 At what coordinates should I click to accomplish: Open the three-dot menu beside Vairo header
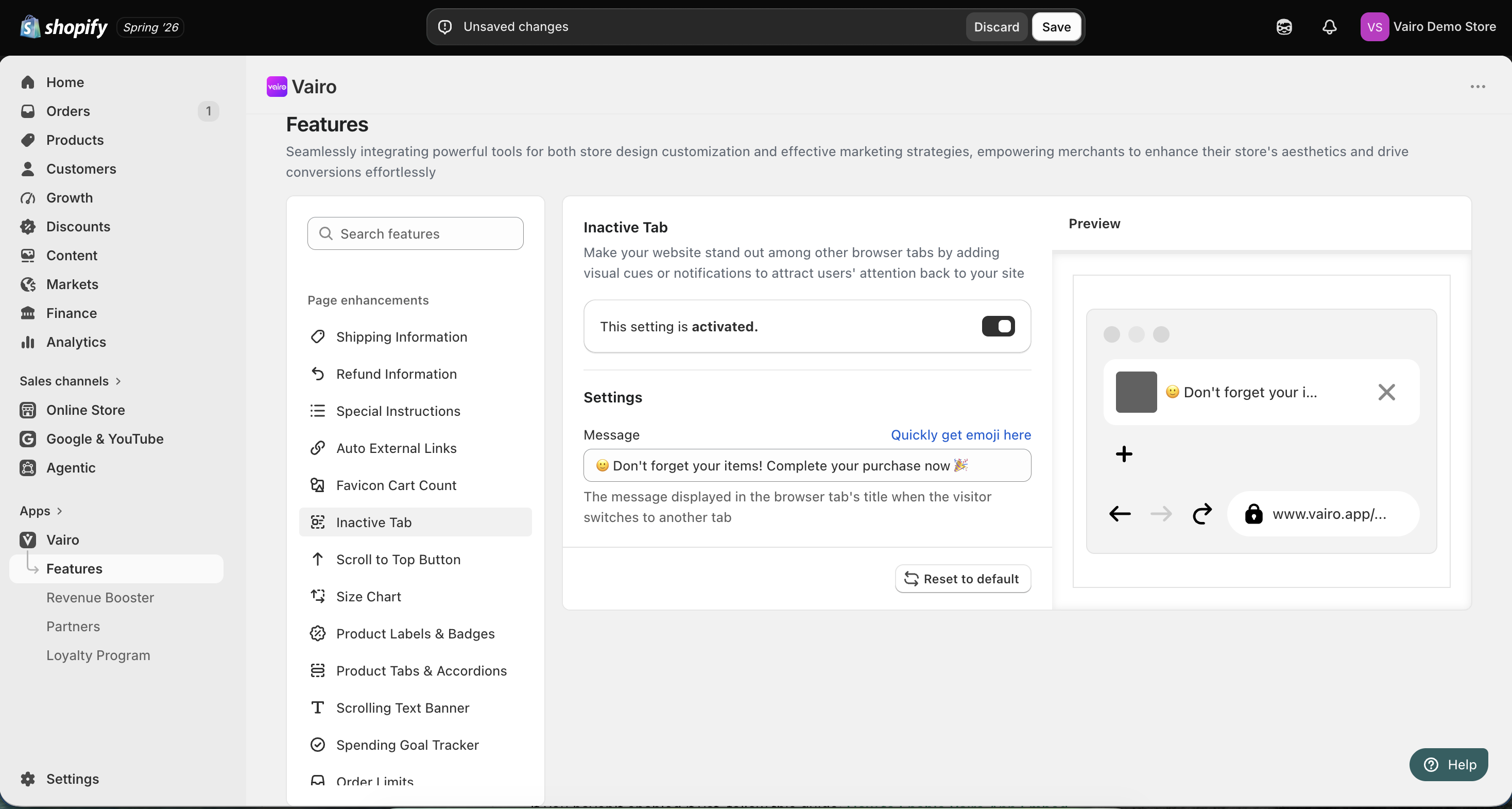1477,87
